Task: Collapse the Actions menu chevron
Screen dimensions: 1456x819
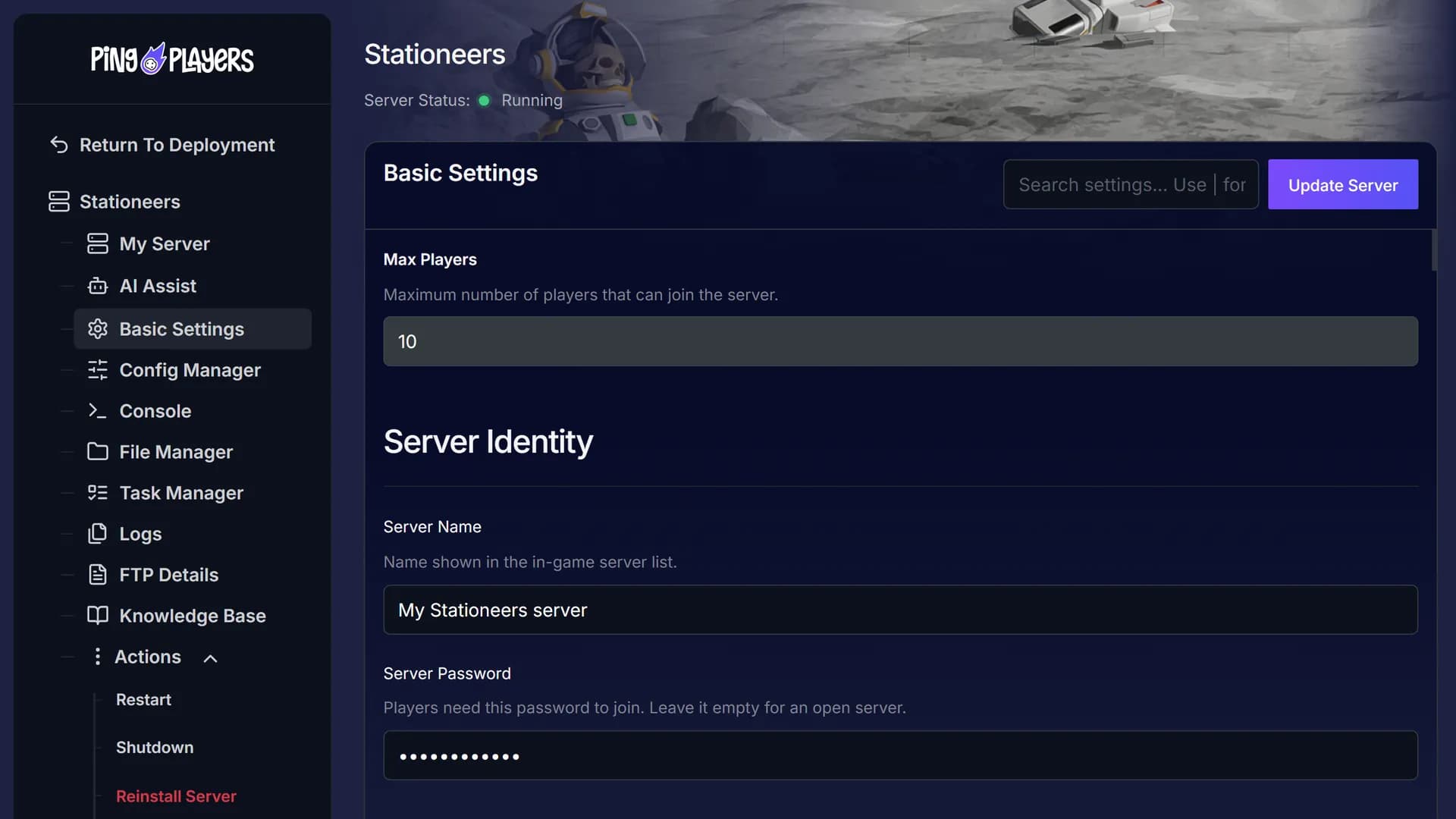Action: [211, 658]
